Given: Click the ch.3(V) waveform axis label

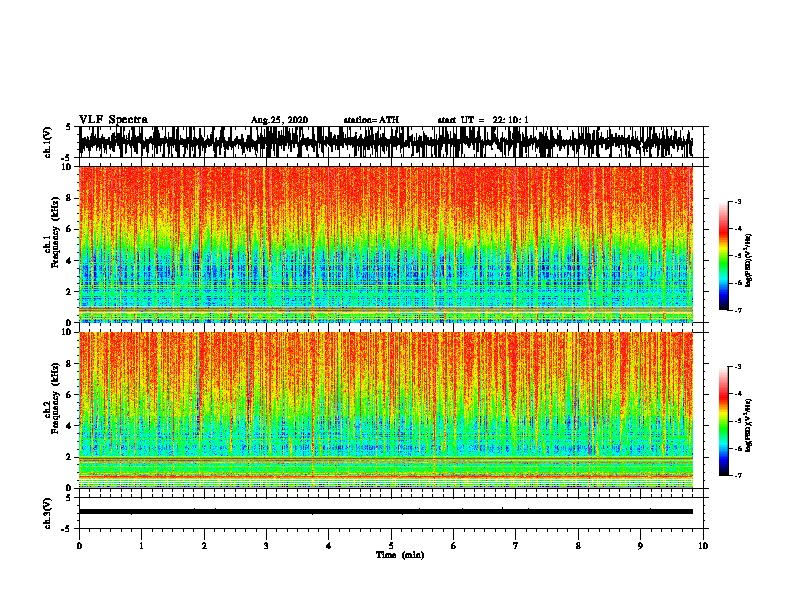Looking at the screenshot, I should point(47,513).
